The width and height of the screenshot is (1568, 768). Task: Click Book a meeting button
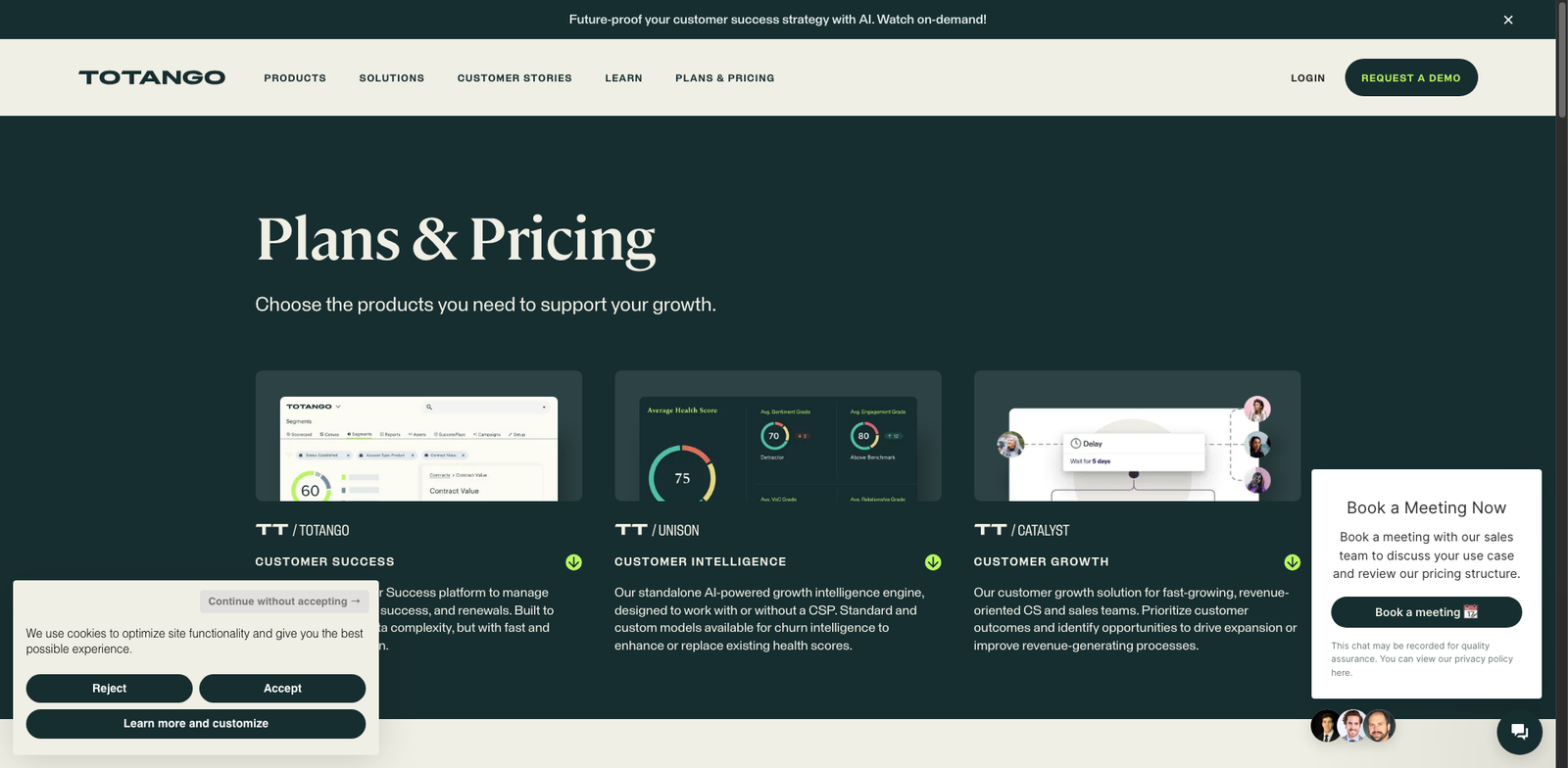coord(1426,612)
